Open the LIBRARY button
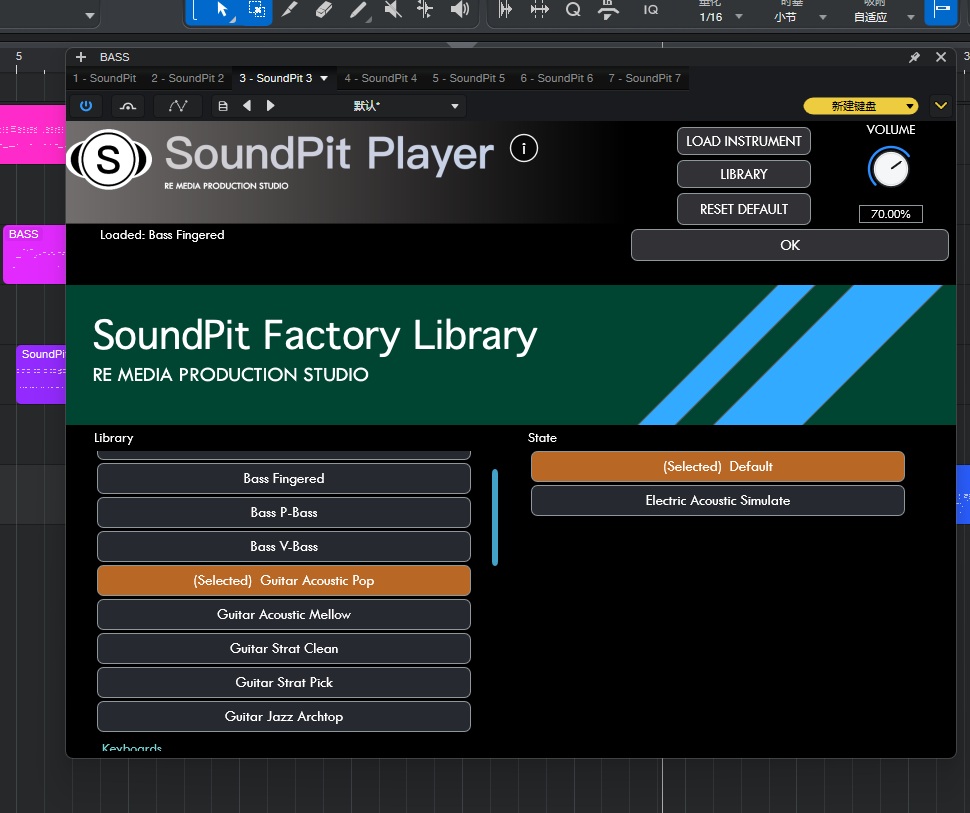Screen dimensions: 970x813 point(744,174)
